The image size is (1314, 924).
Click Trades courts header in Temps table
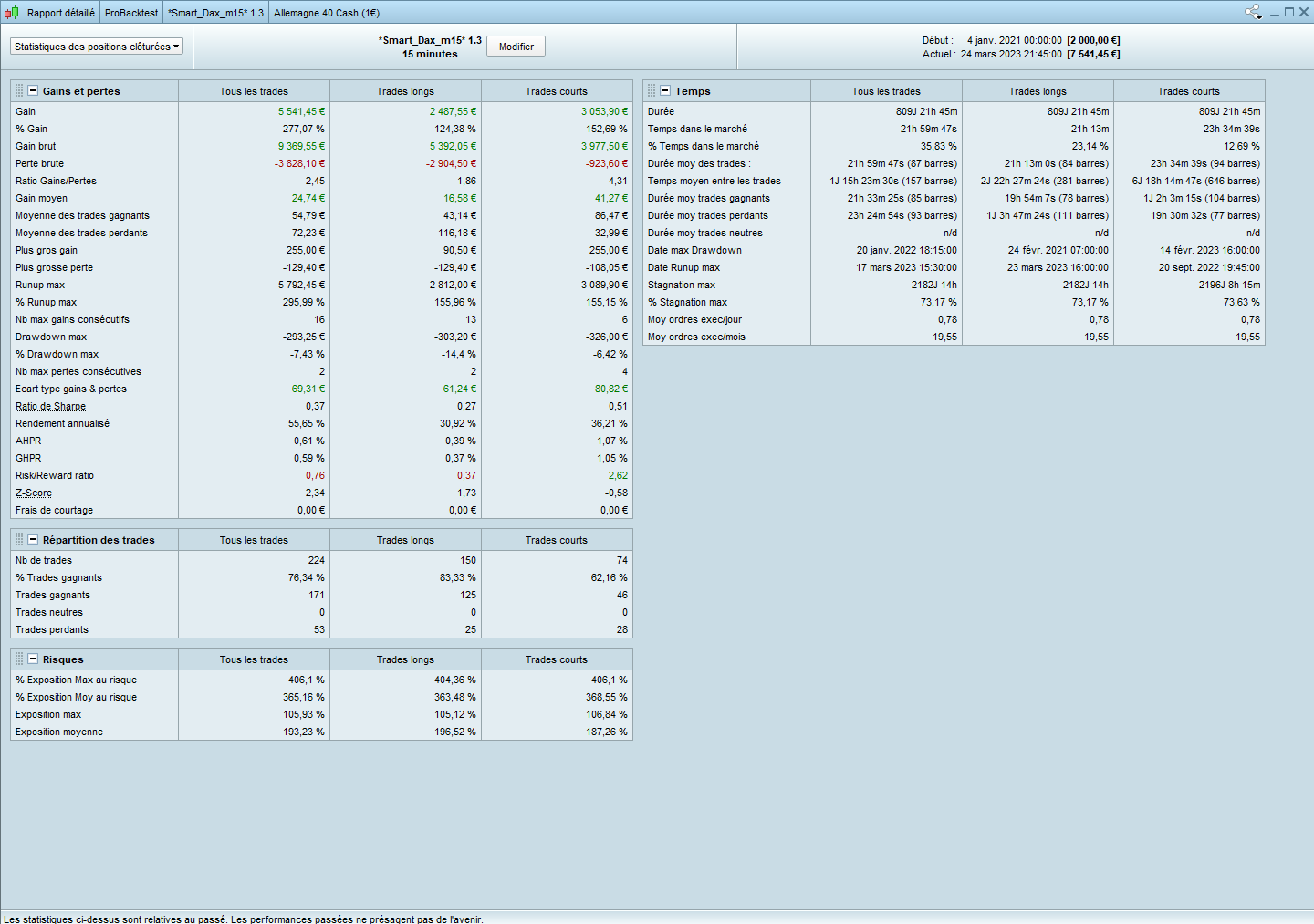[1188, 91]
